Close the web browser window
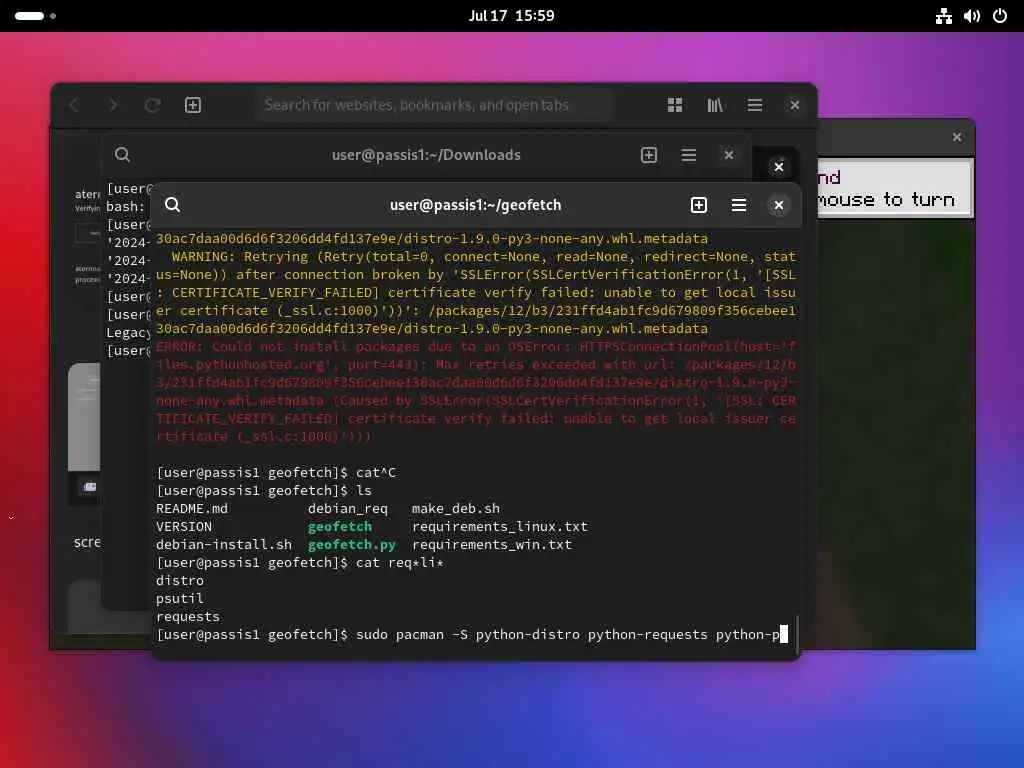Image resolution: width=1024 pixels, height=768 pixels. [x=794, y=105]
